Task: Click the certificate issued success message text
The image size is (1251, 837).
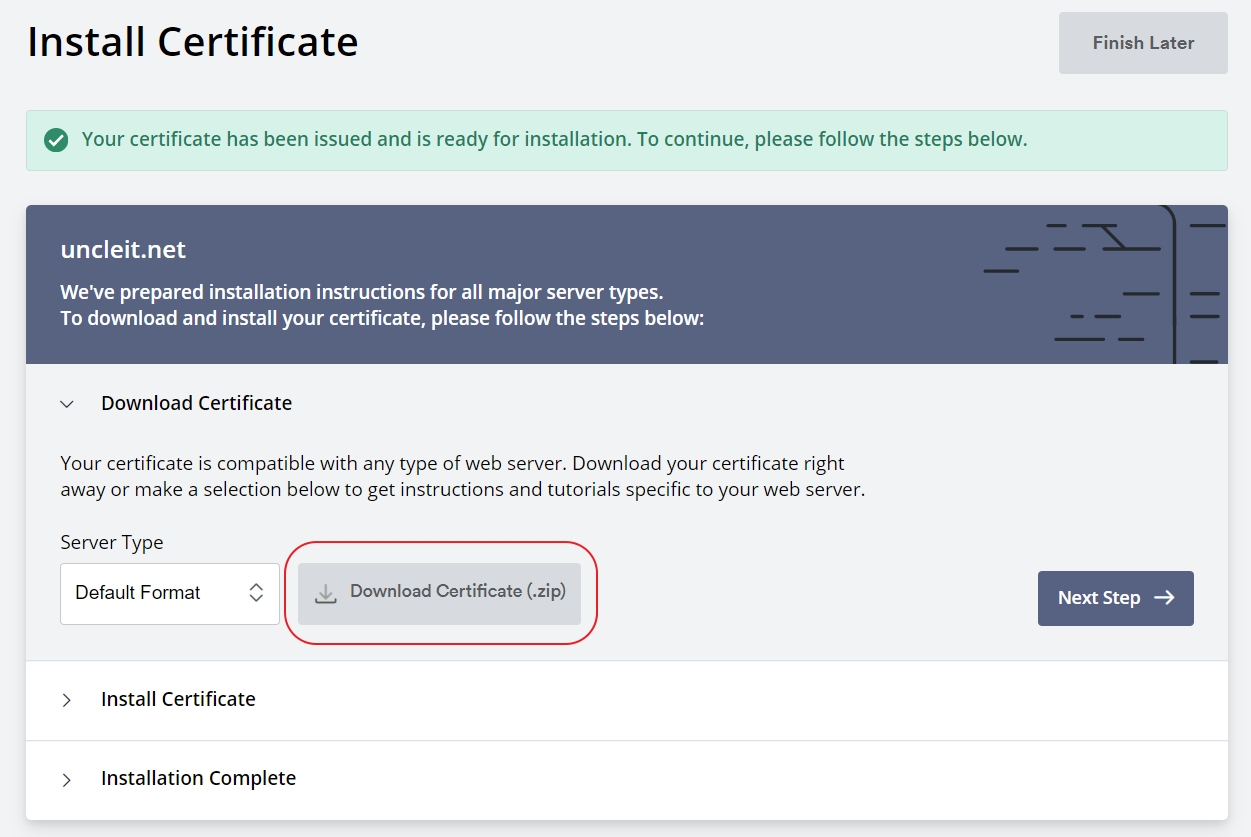Action: tap(554, 139)
